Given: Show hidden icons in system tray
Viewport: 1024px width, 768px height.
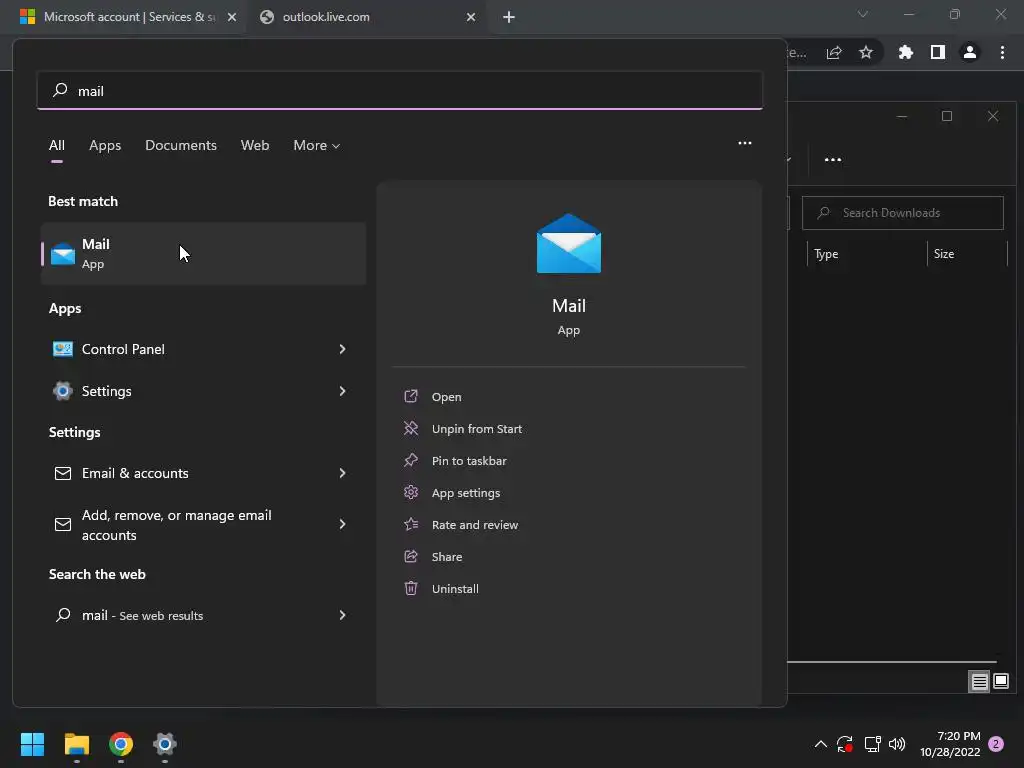Looking at the screenshot, I should (x=820, y=744).
